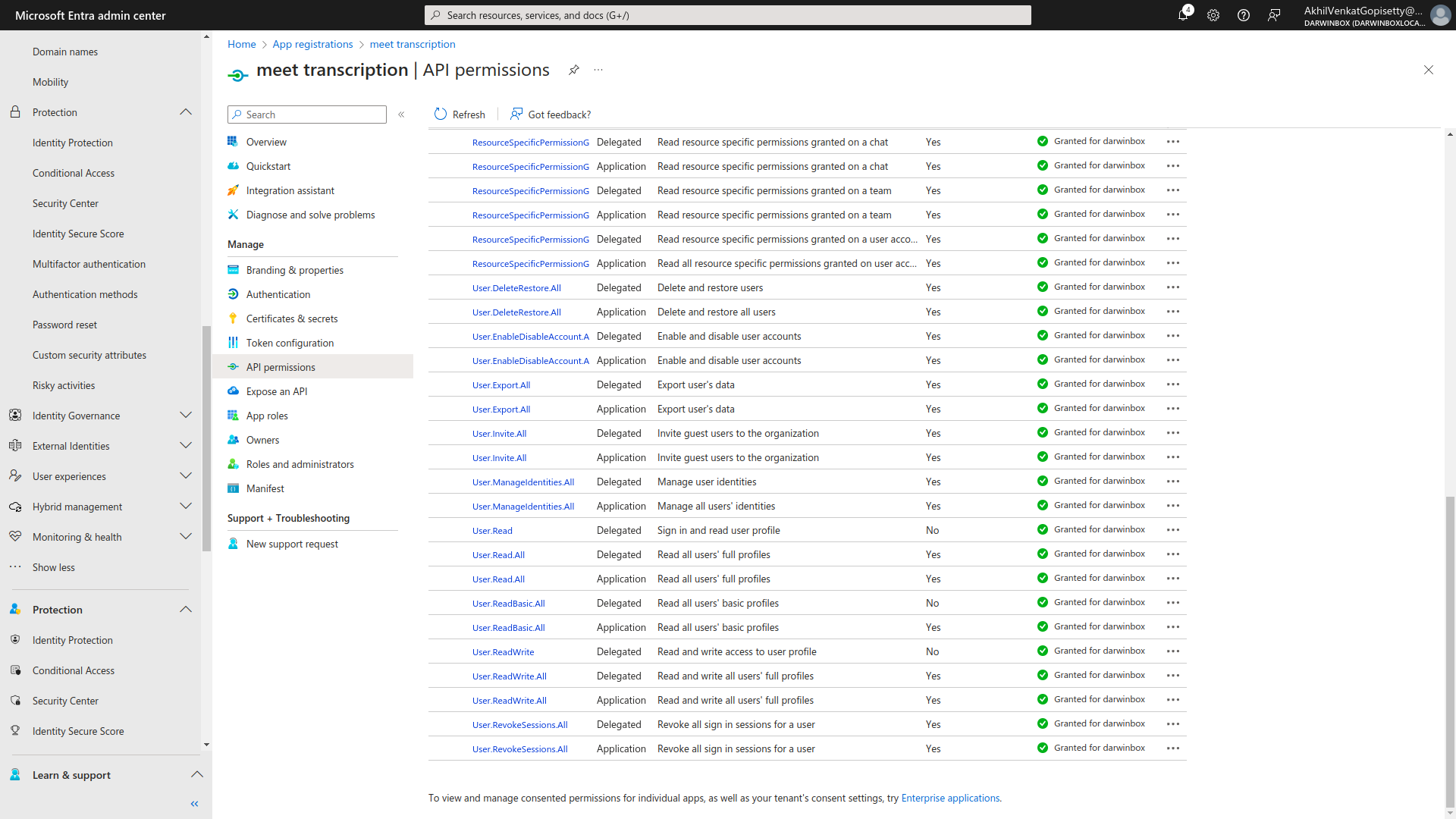Viewport: 1456px width, 819px height.
Task: Select API permissions from the Manage menu
Action: pyautogui.click(x=280, y=366)
